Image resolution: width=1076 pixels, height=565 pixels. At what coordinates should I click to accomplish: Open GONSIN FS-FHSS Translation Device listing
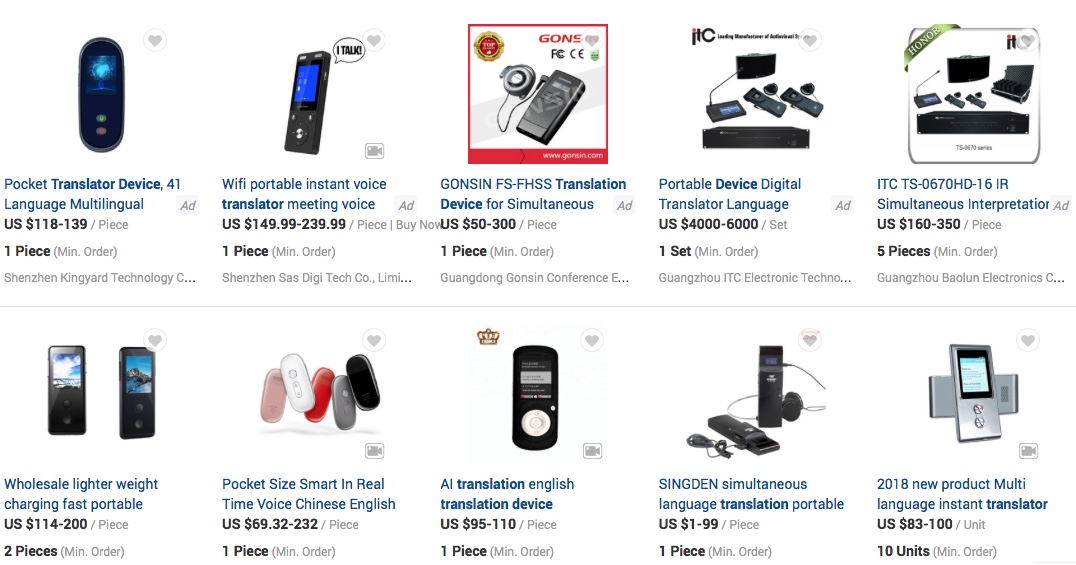point(533,194)
